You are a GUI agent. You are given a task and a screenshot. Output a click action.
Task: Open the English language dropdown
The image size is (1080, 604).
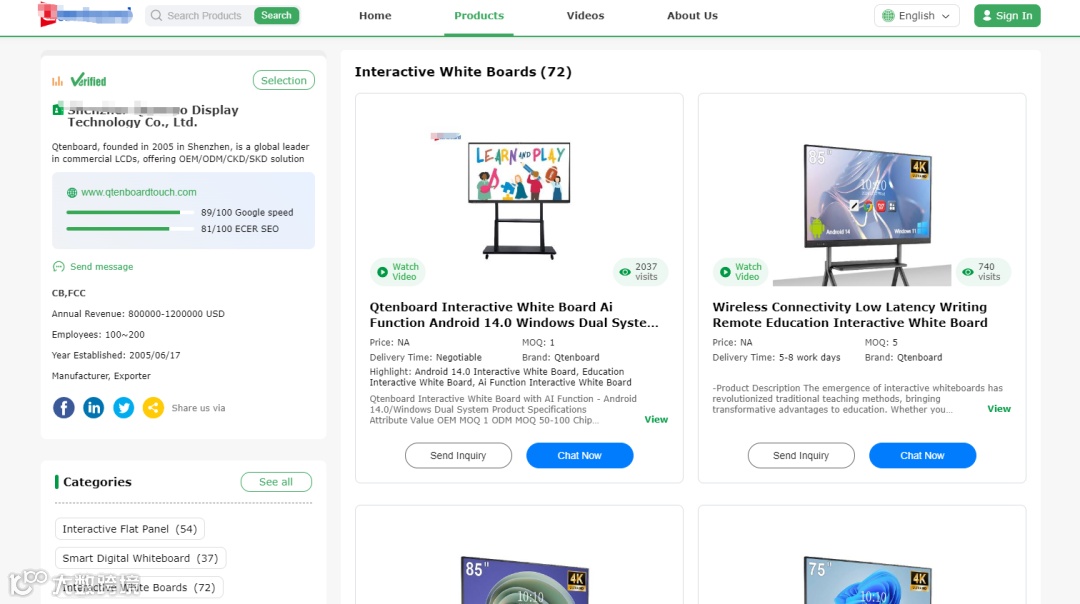tap(917, 15)
